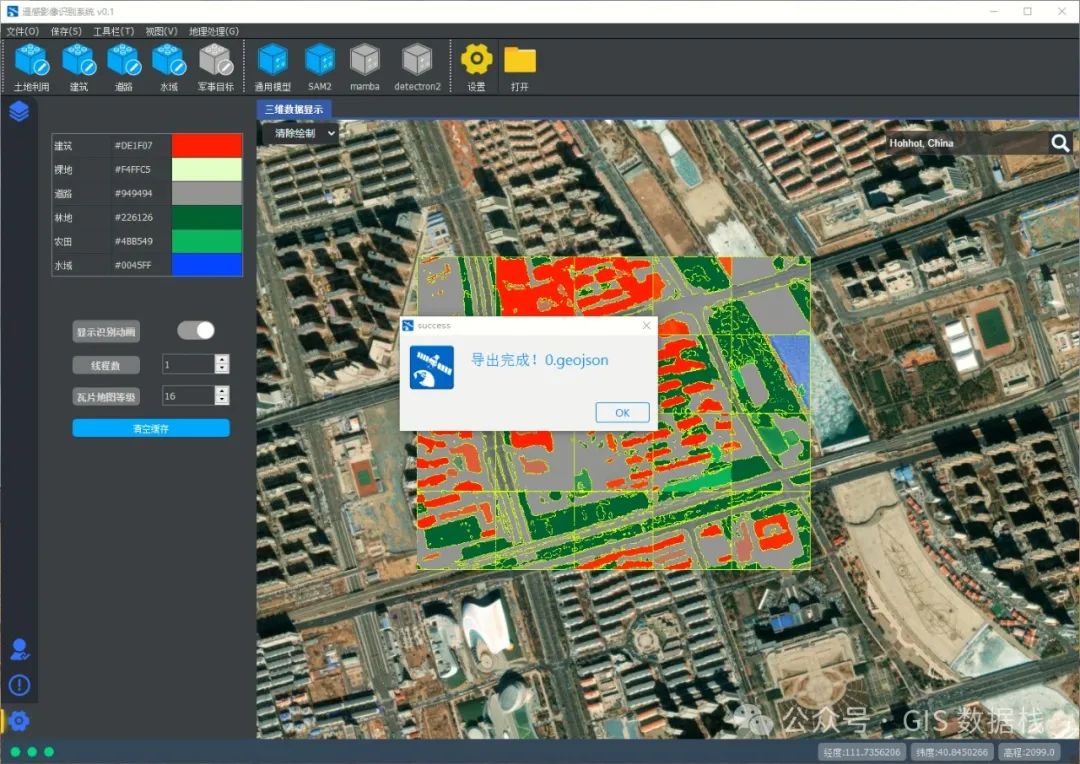Viewport: 1080px width, 764px height.
Task: Choose the SAM2 model icon
Action: tap(320, 67)
